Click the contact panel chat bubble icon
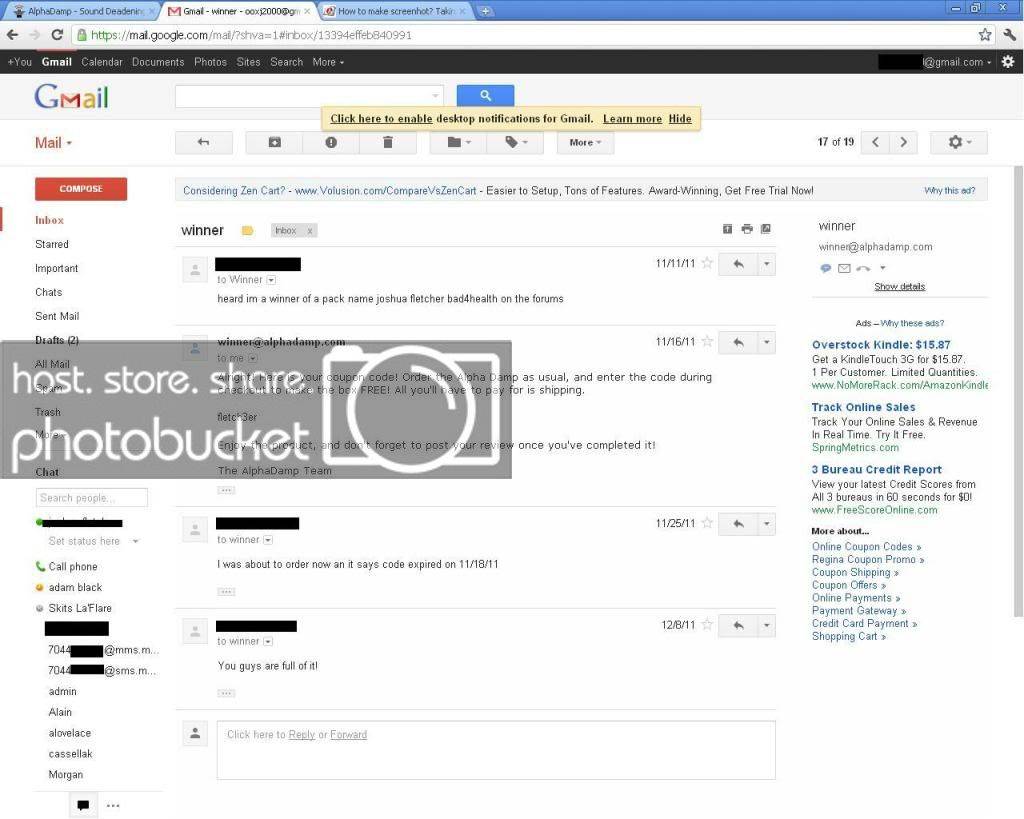Screen dimensions: 1024x819 click(825, 268)
